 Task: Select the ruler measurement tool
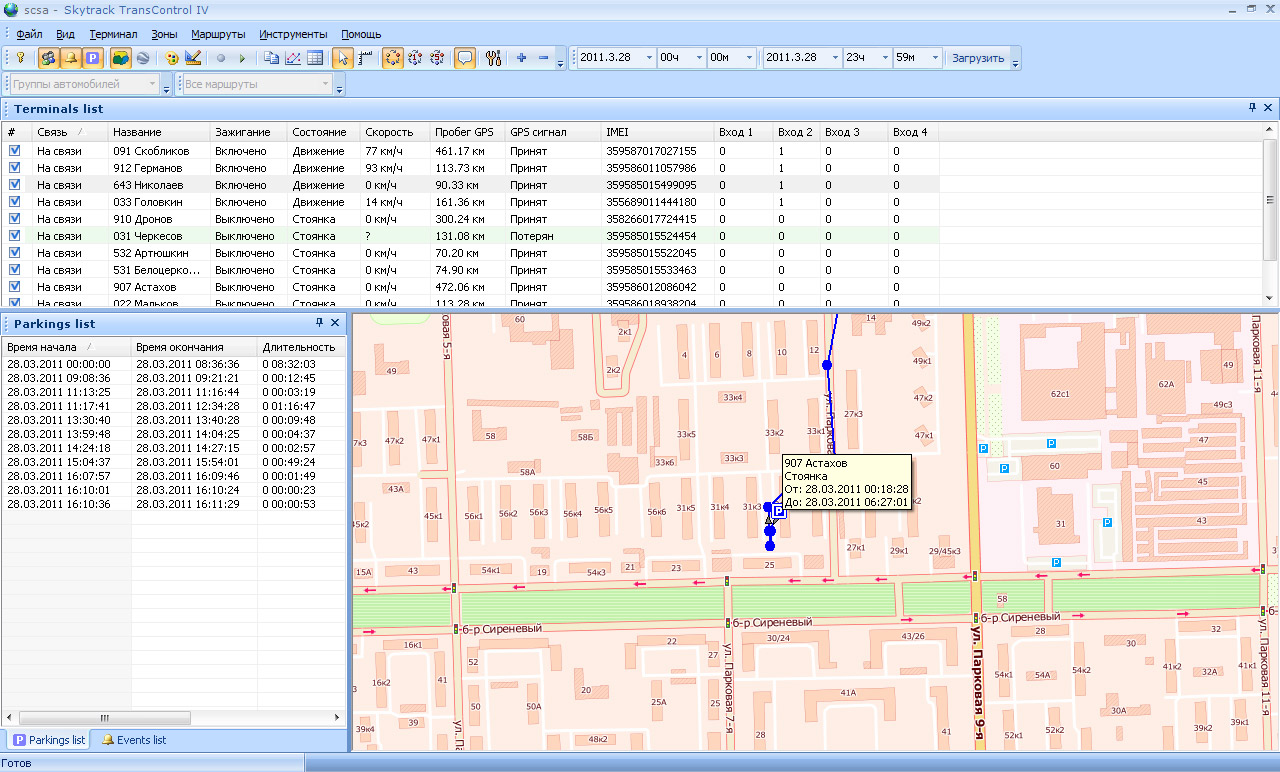tap(364, 58)
